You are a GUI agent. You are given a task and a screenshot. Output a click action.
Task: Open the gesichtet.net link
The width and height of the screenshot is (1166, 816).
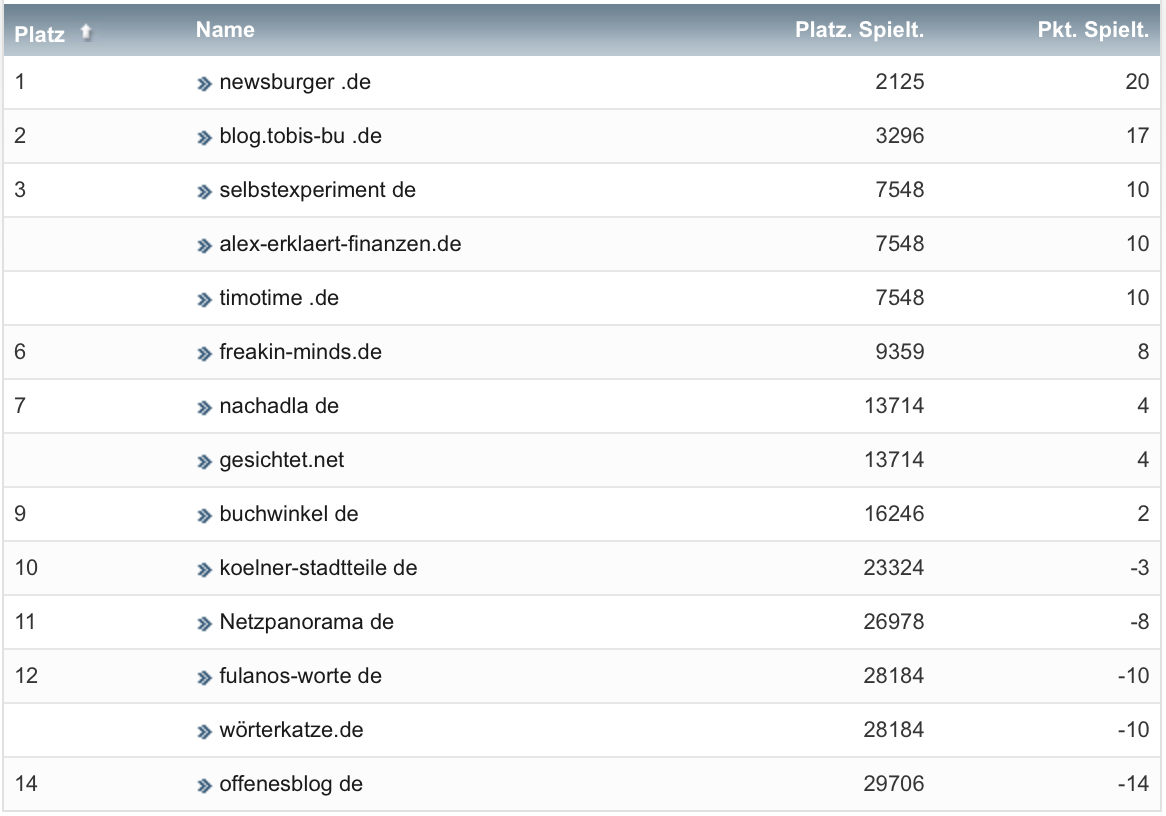tap(281, 460)
